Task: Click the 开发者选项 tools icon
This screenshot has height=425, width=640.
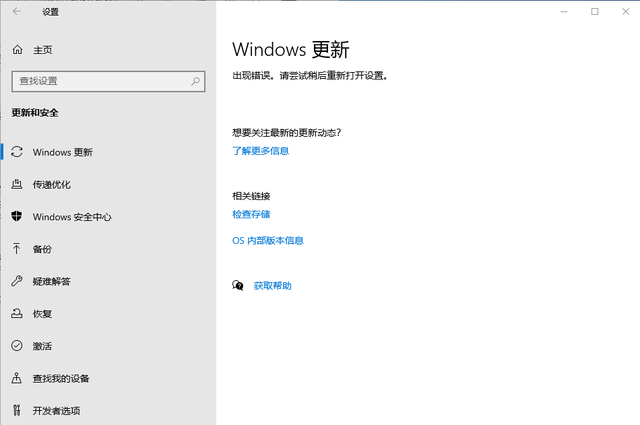Action: pos(16,410)
